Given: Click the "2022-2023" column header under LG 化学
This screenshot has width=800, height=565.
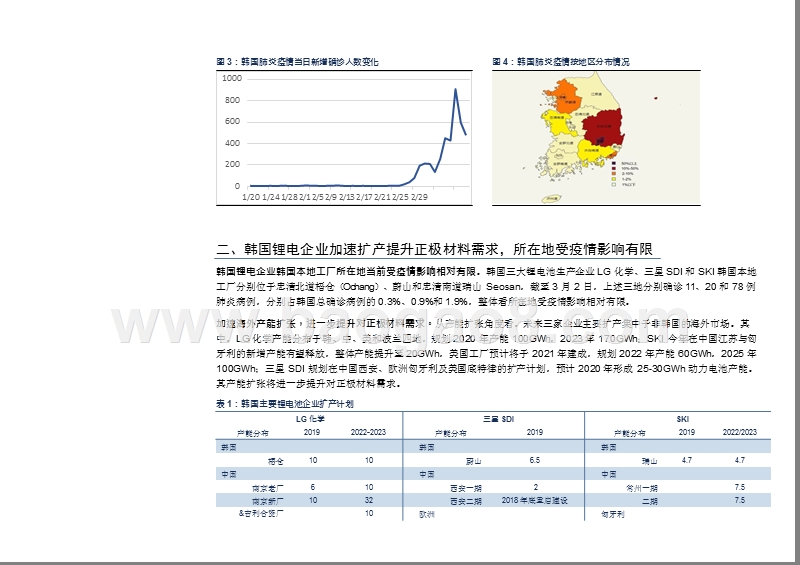Looking at the screenshot, I should click(x=368, y=432).
